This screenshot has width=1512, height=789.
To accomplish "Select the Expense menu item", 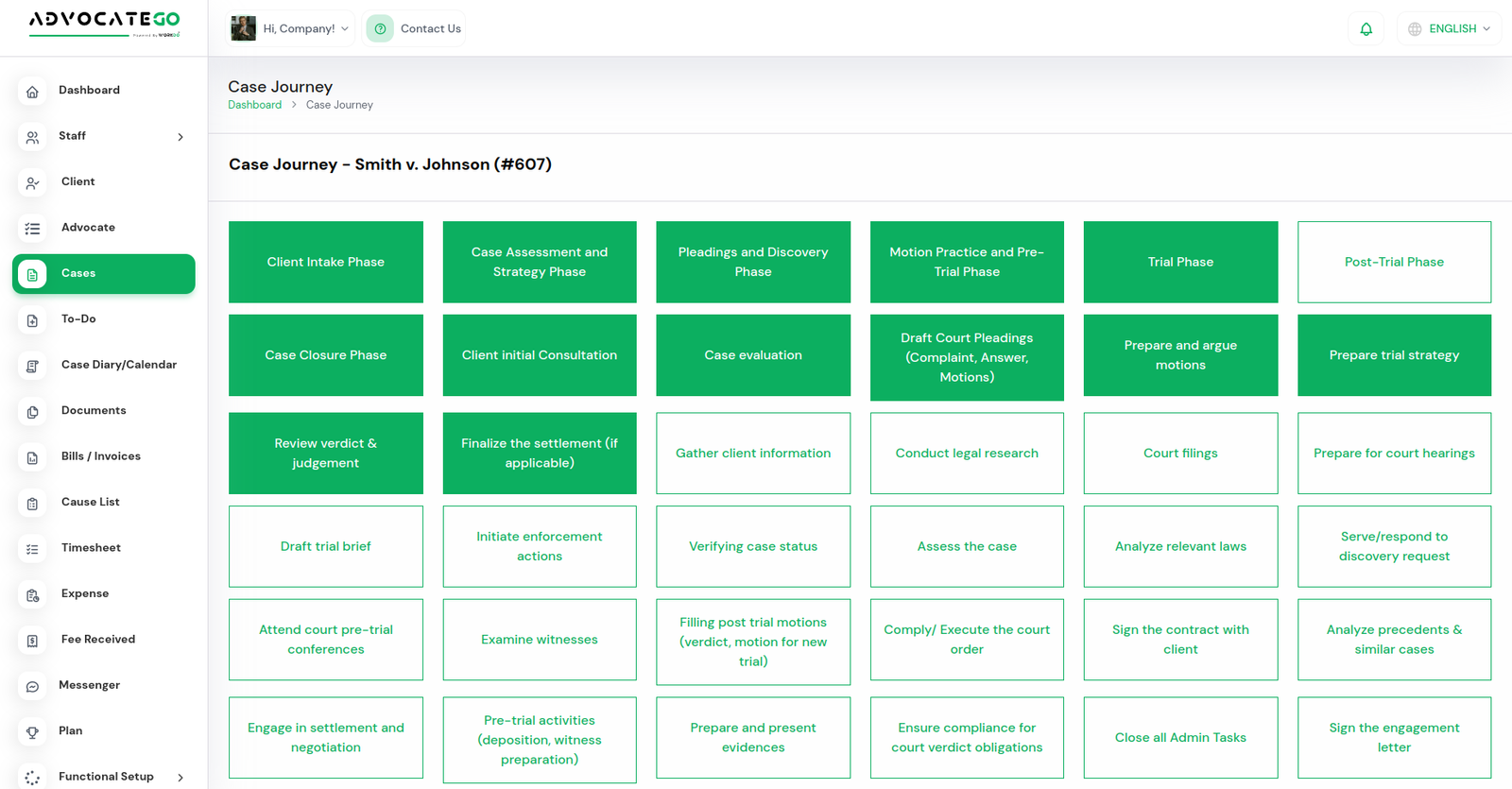I will [x=85, y=593].
